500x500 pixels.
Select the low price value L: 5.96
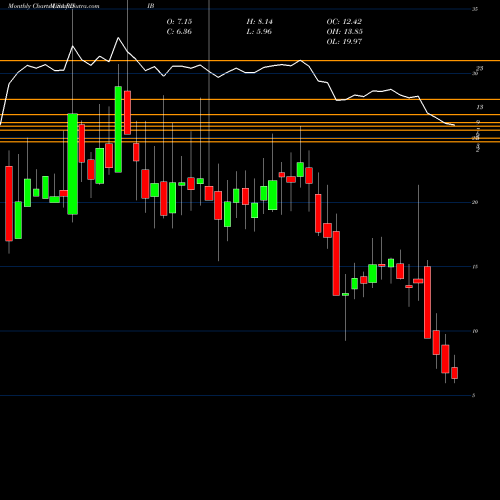pyautogui.click(x=259, y=32)
